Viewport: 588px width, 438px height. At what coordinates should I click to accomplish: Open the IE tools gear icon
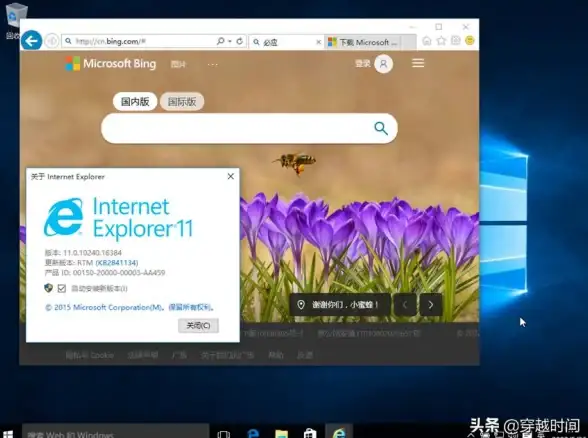tap(456, 40)
